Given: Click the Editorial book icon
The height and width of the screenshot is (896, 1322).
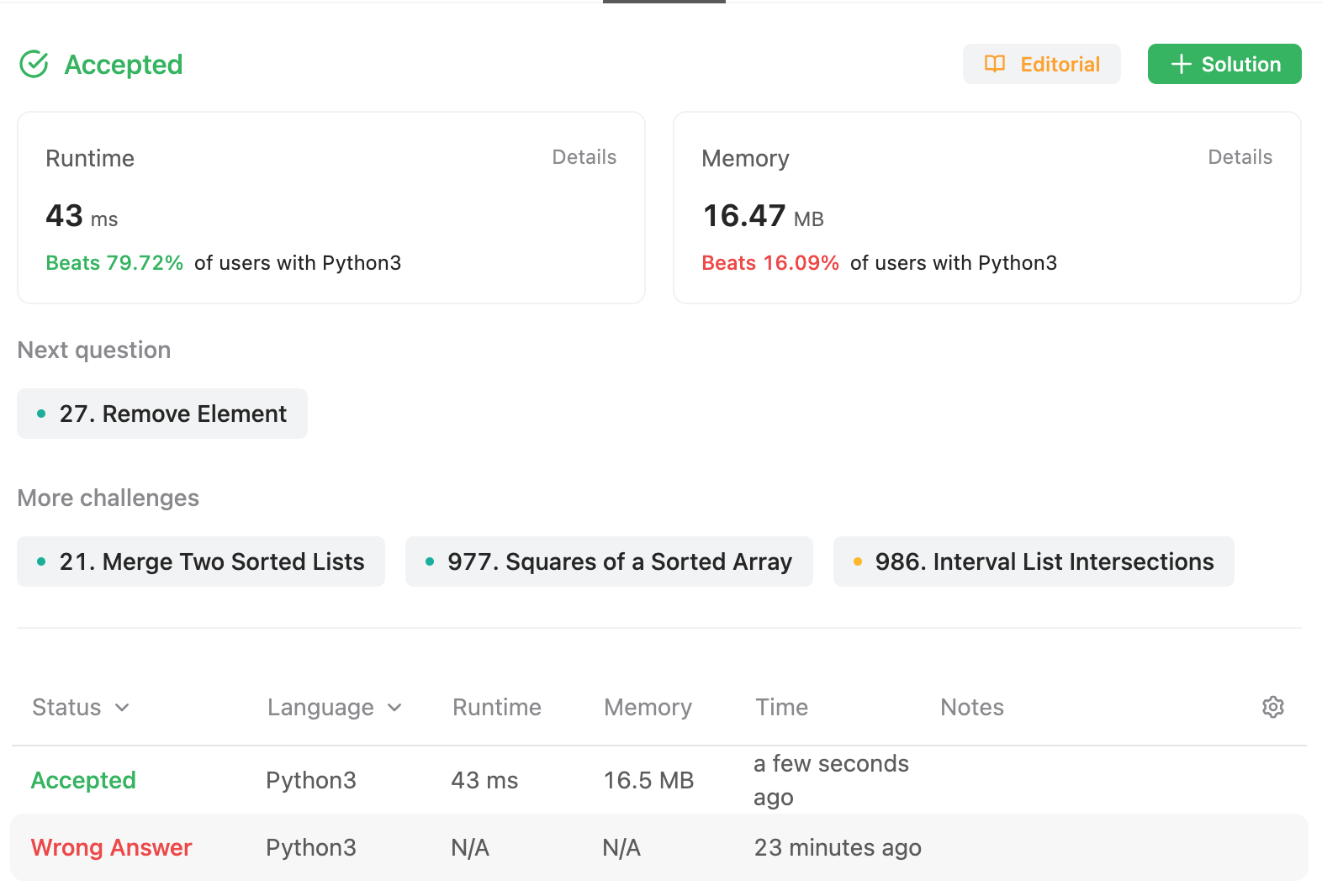Looking at the screenshot, I should [x=995, y=64].
